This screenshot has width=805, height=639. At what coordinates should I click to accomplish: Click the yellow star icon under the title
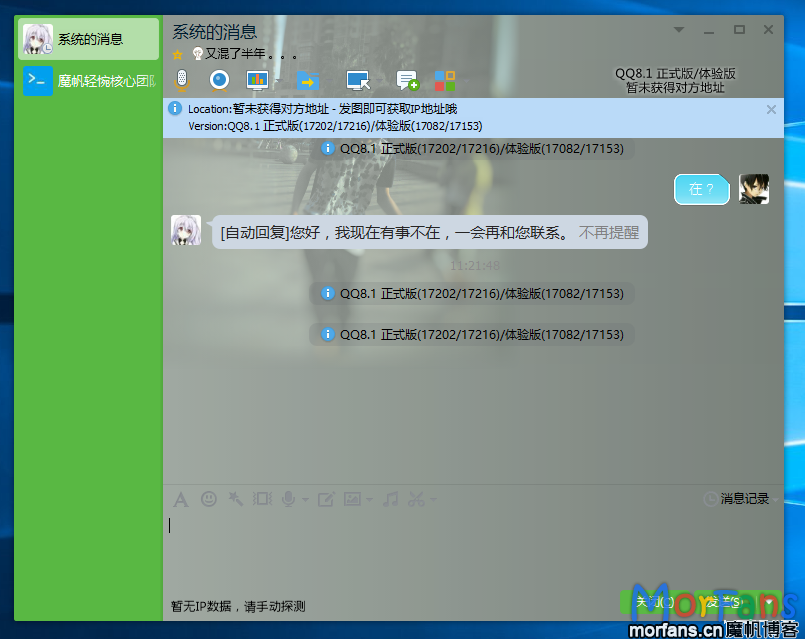178,54
